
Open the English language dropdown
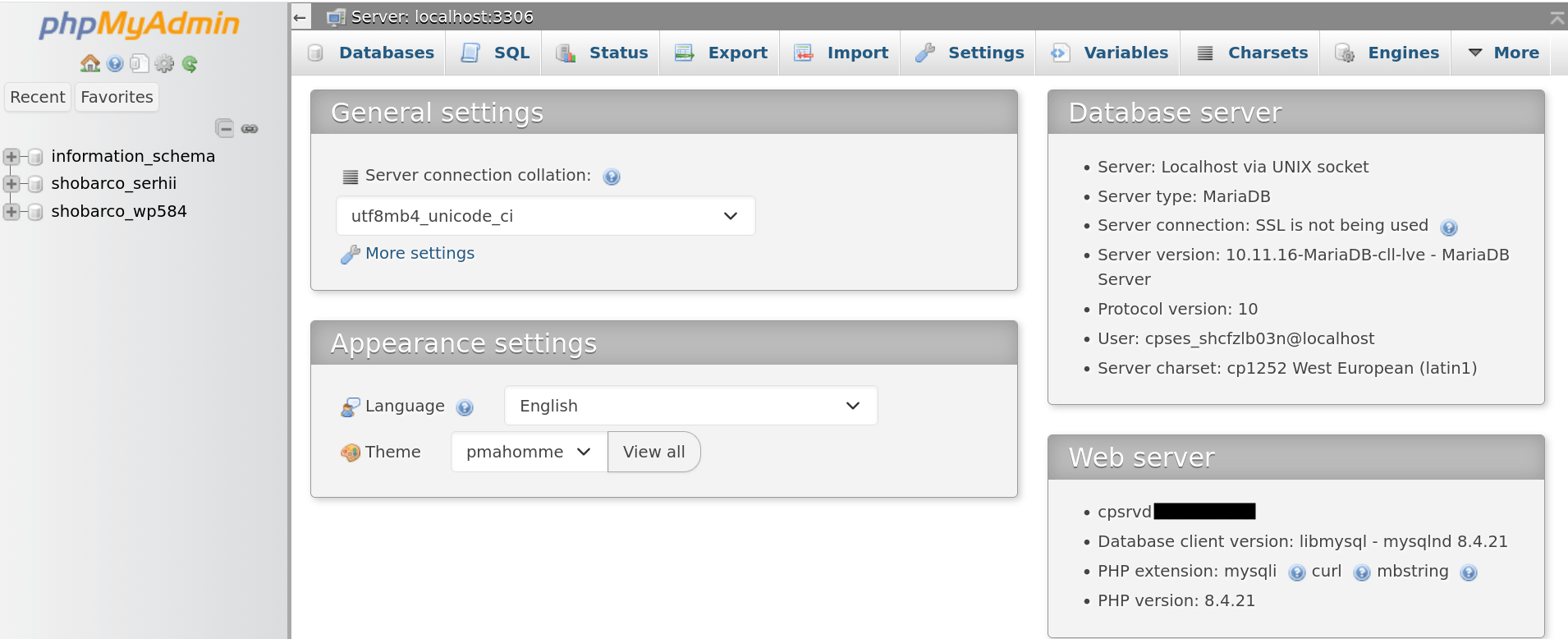click(691, 406)
